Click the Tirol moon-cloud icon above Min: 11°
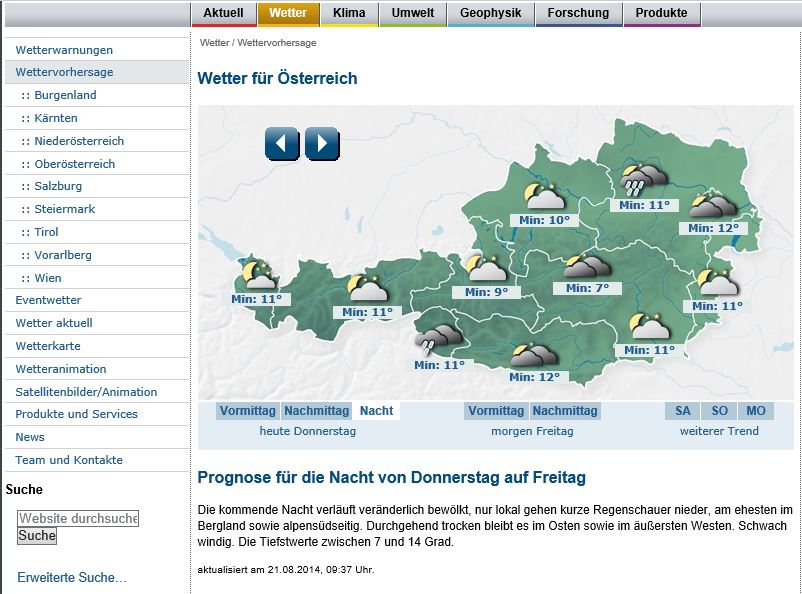This screenshot has width=802, height=594. (367, 288)
